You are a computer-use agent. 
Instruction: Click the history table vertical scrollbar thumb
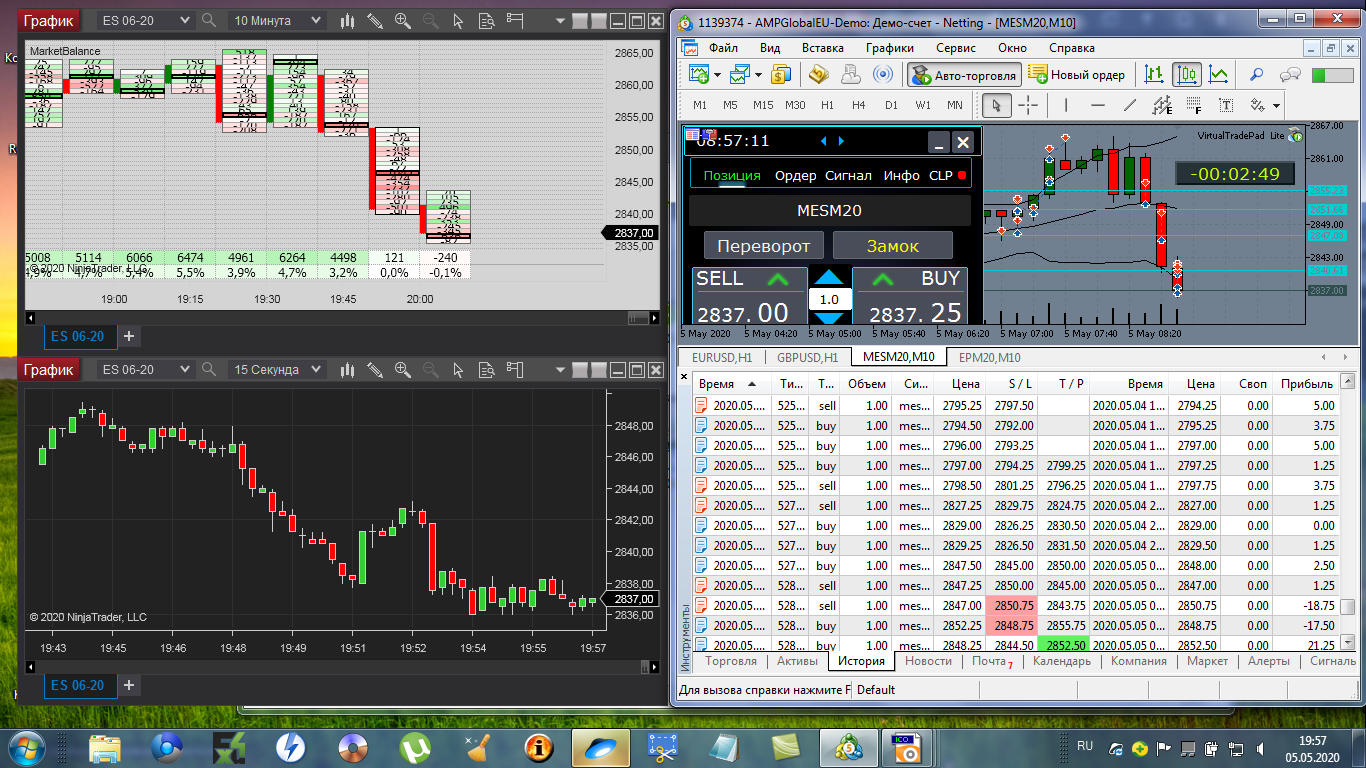coord(1348,607)
